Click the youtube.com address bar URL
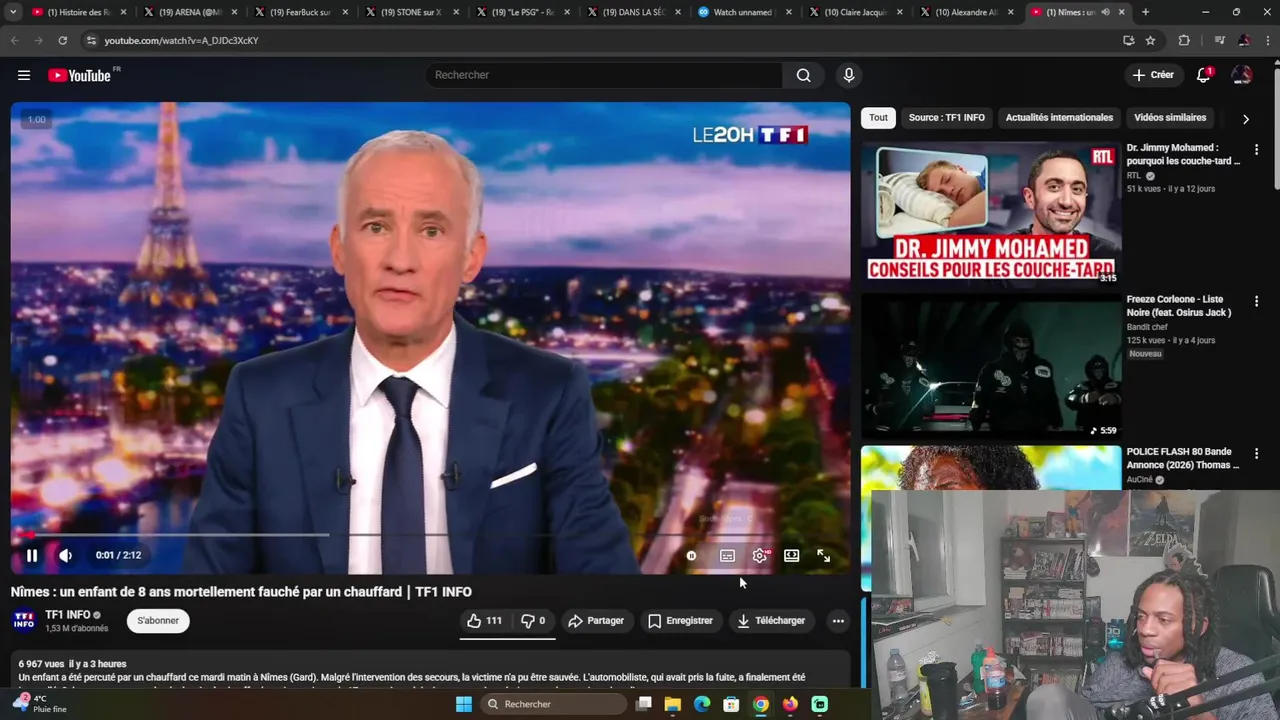 point(181,40)
